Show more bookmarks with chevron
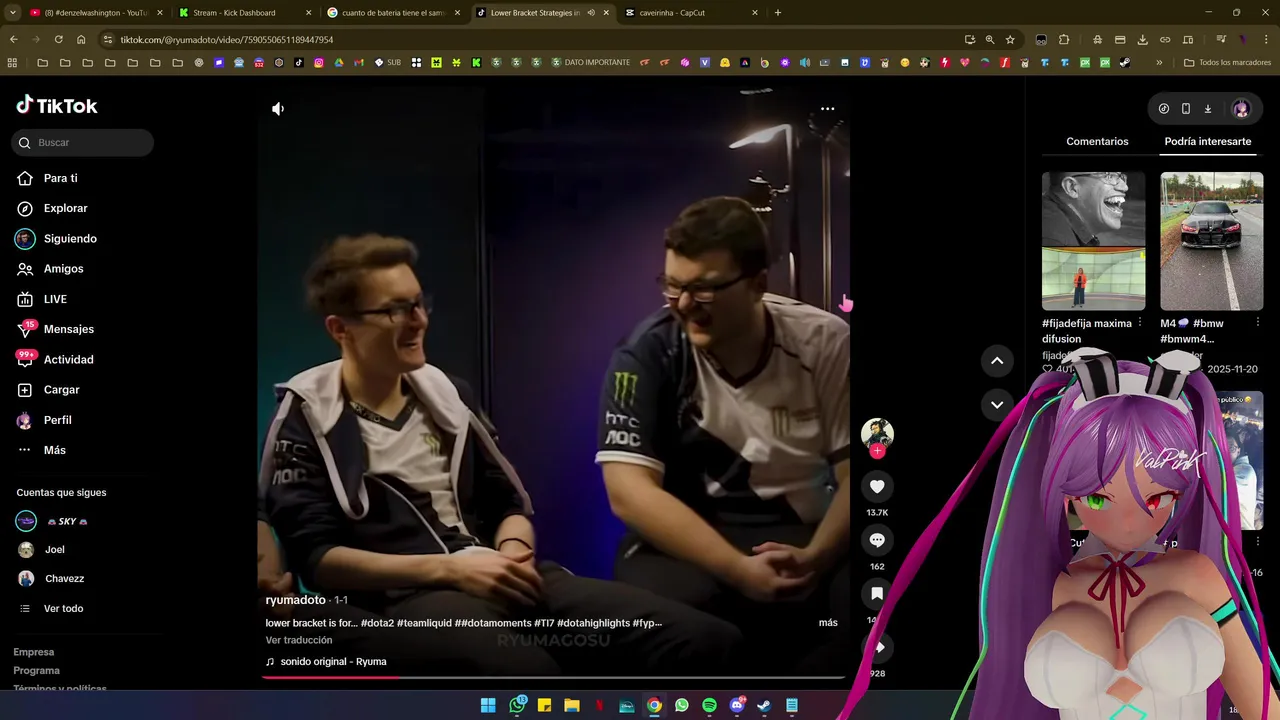The height and width of the screenshot is (720, 1280). pyautogui.click(x=1159, y=62)
